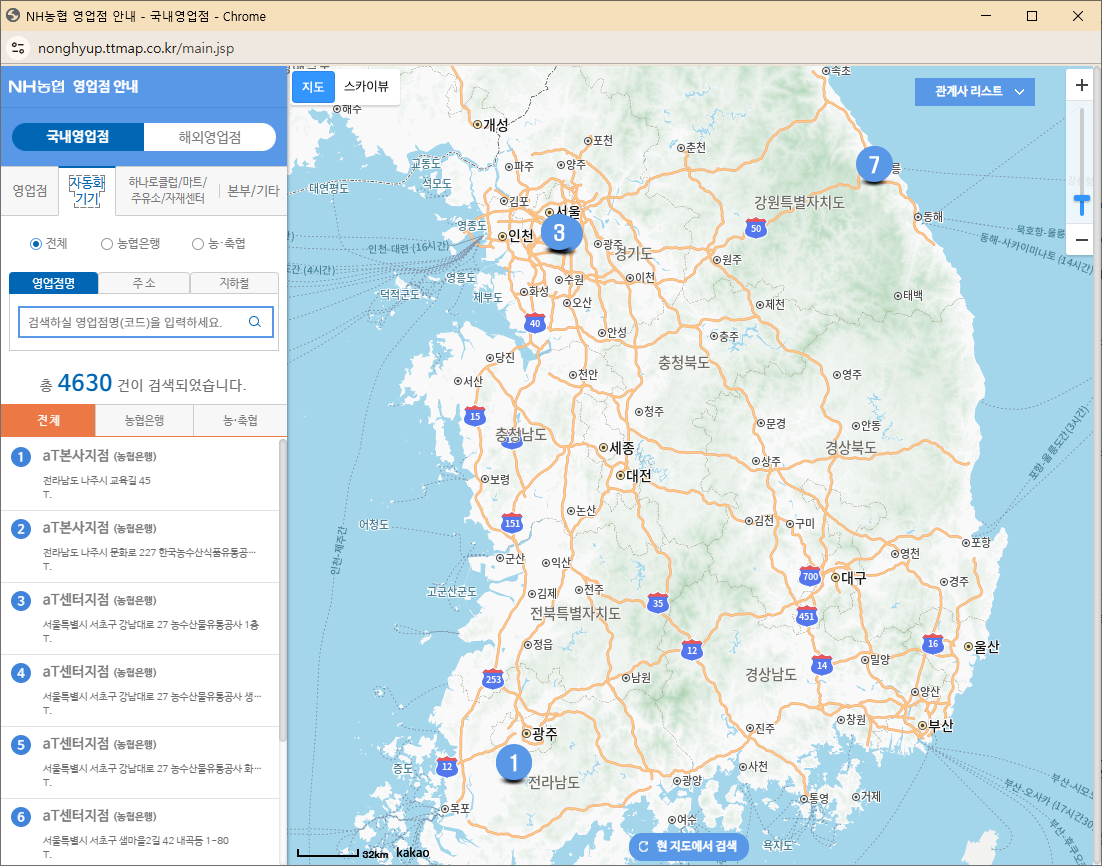Click 현 지도에서 검색 button
This screenshot has width=1102, height=866.
688,846
